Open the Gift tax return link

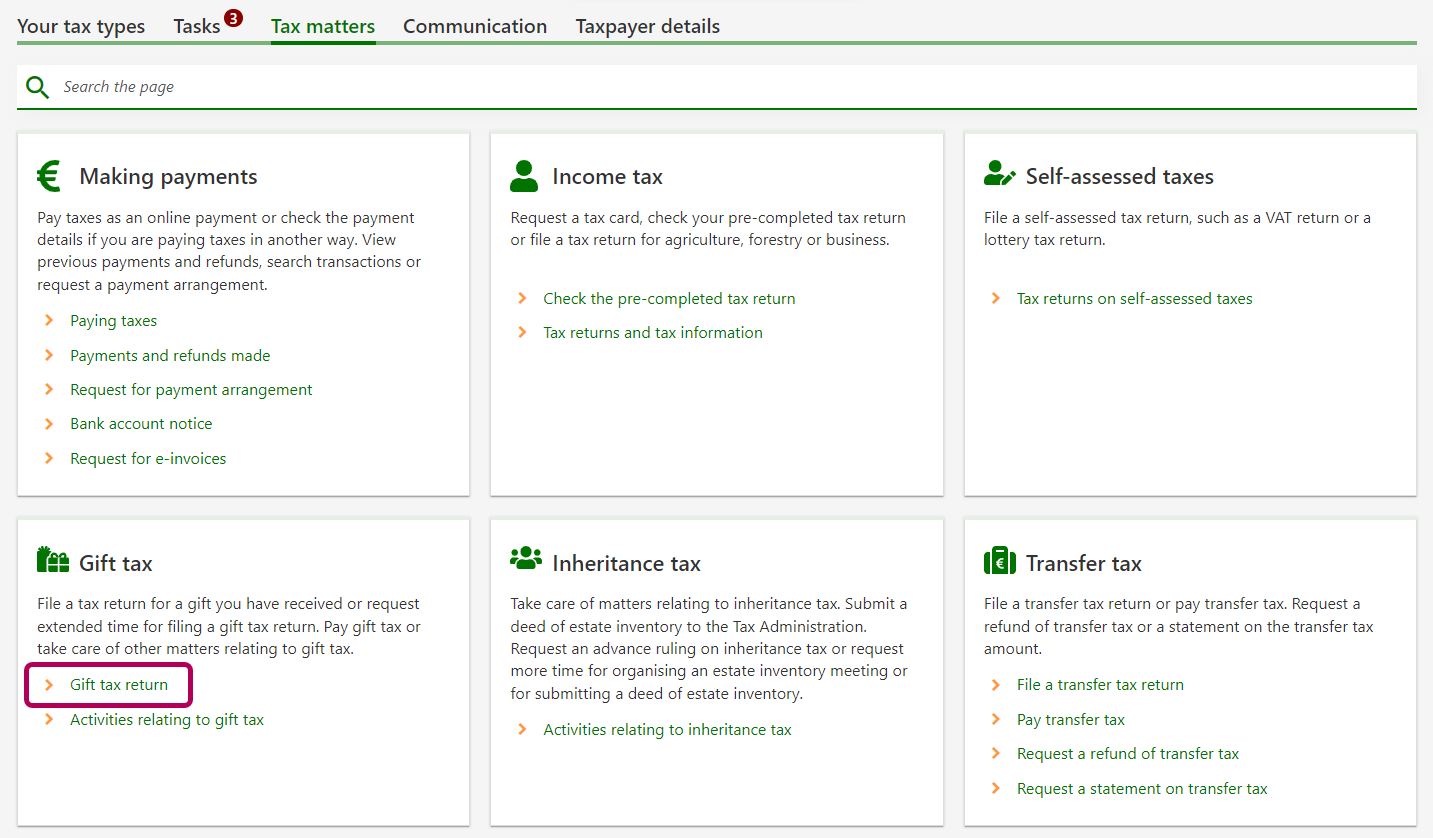tap(119, 685)
